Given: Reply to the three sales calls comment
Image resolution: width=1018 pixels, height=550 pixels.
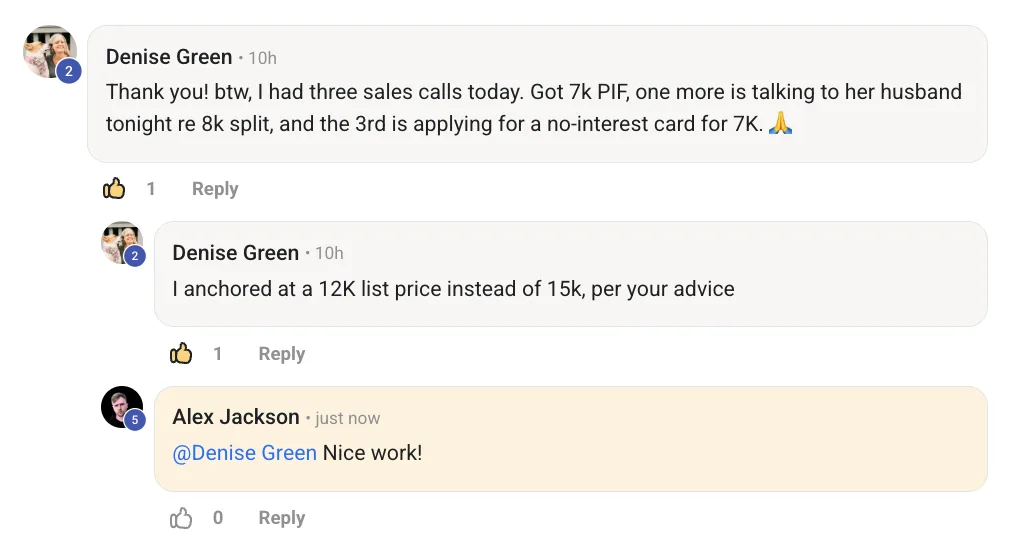Looking at the screenshot, I should coord(215,189).
